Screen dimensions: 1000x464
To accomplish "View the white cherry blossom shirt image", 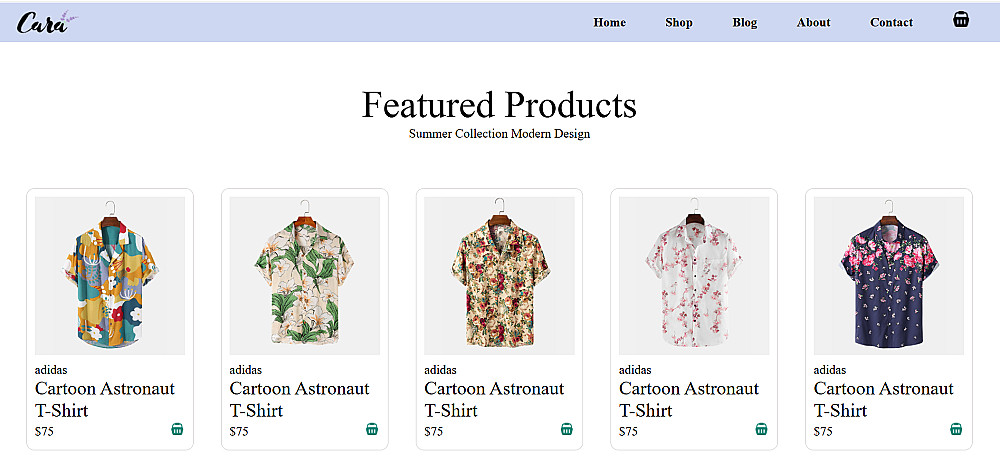I will (x=694, y=275).
